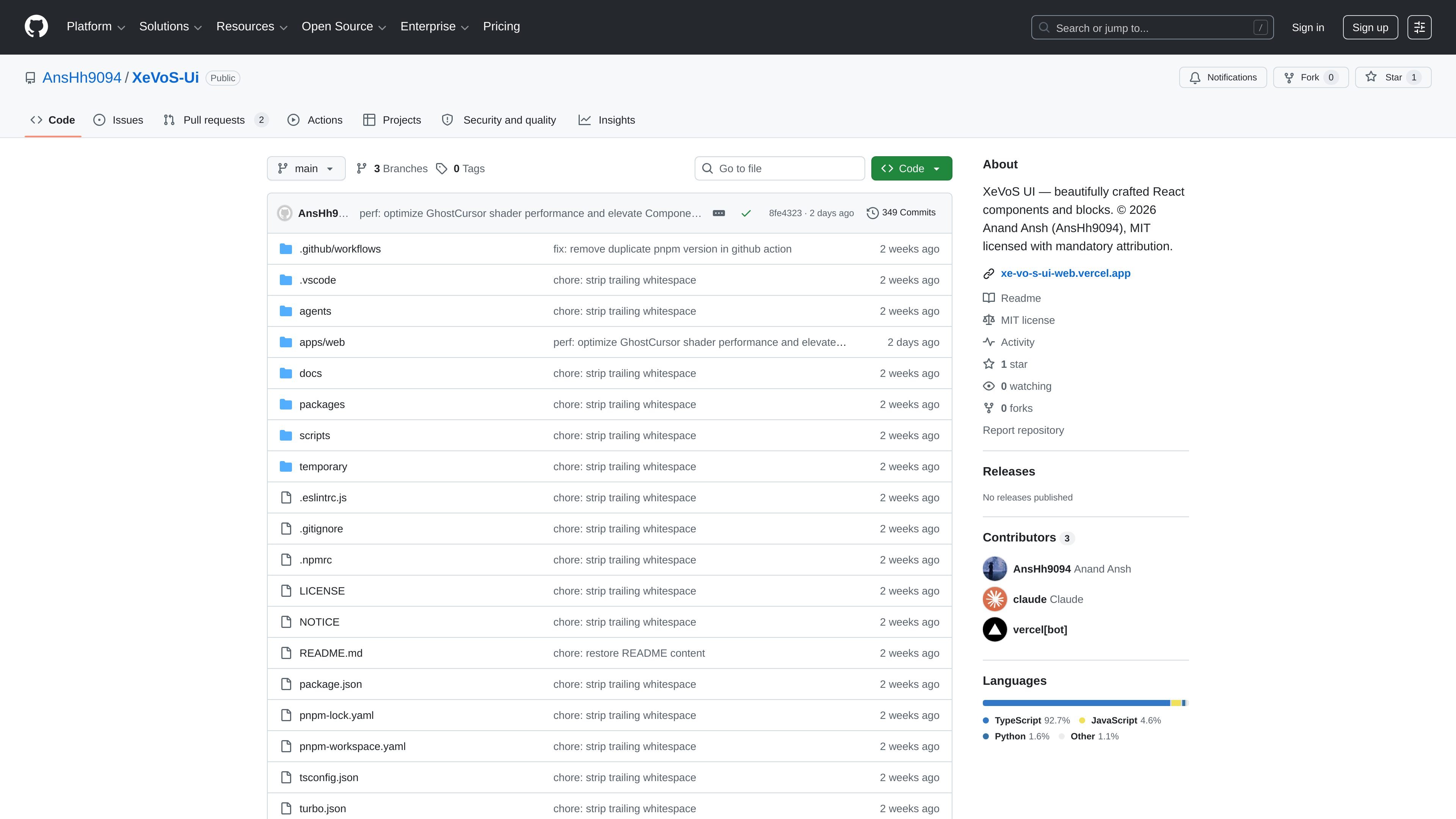Open the Insights tab

tap(607, 120)
